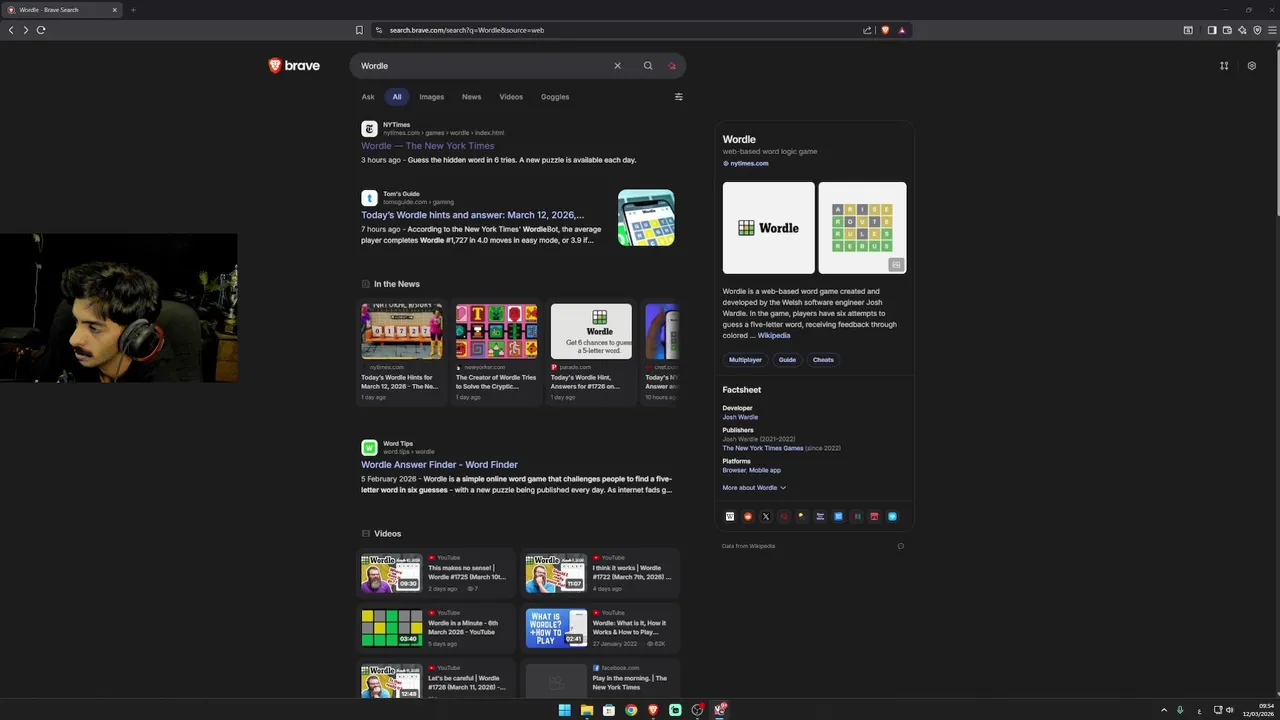The width and height of the screenshot is (1280, 720).
Task: Open The Creator of Wordle Tries news card
Action: point(496,354)
